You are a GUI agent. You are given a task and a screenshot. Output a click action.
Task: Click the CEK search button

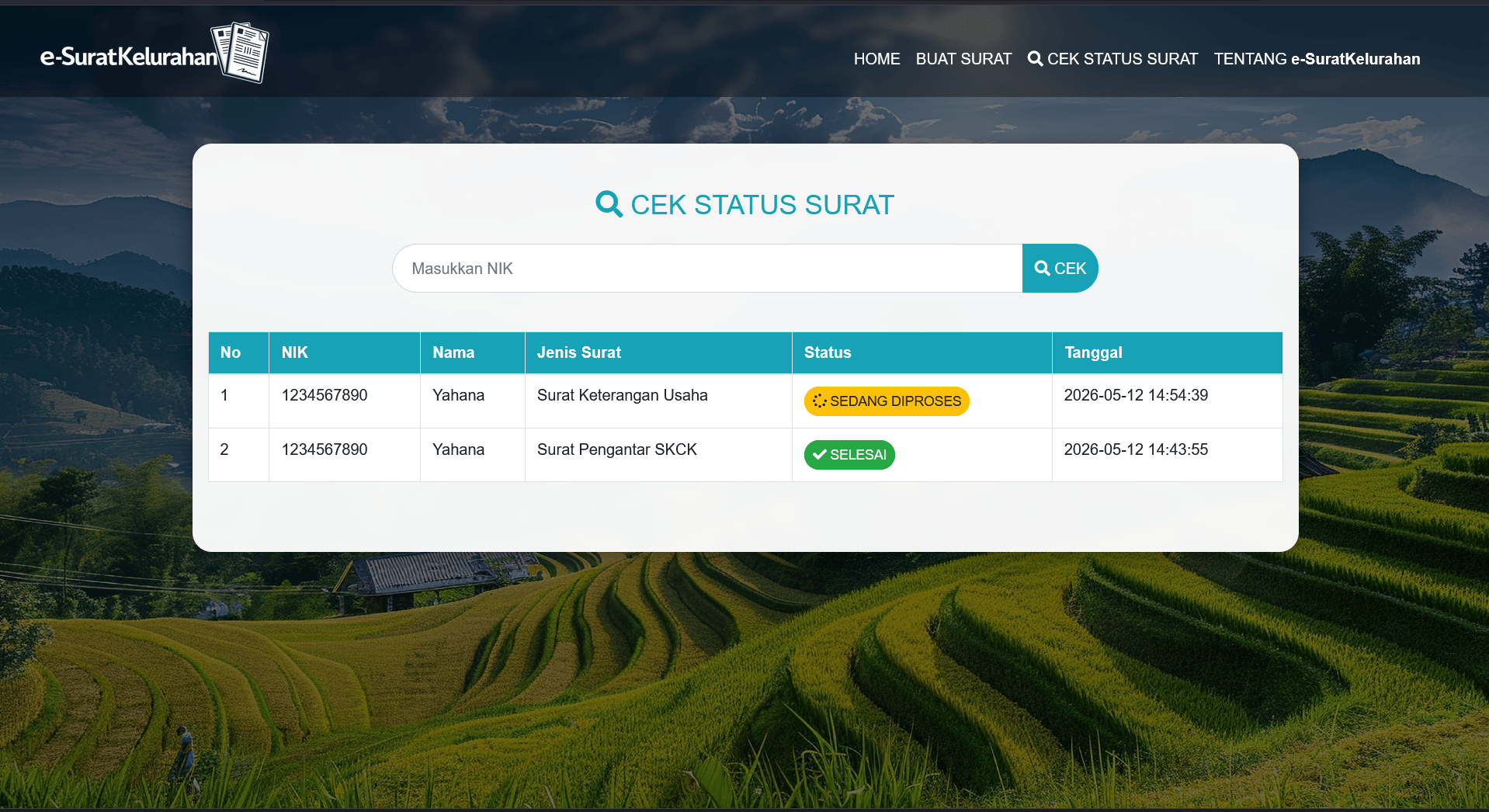pyautogui.click(x=1060, y=269)
